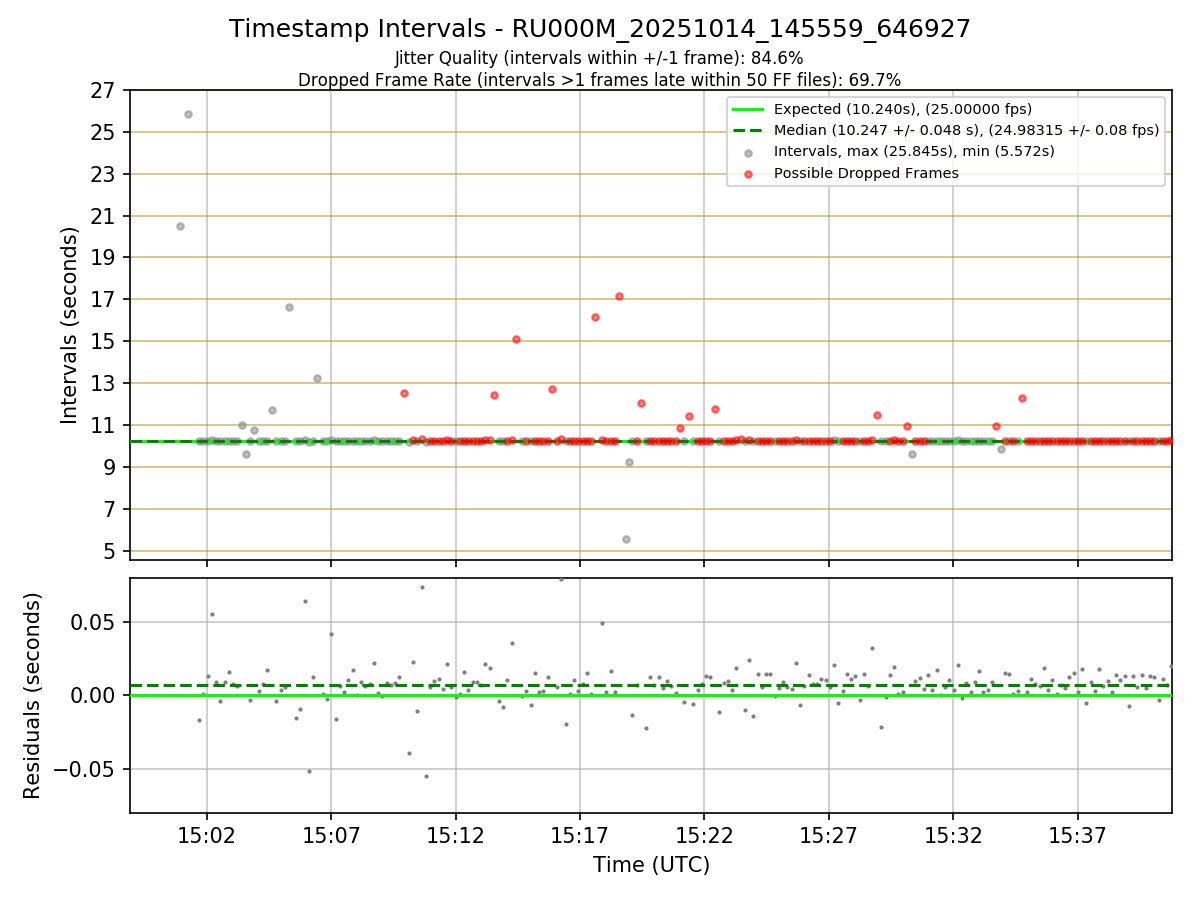1200x900 pixels.
Task: Click the red dot marker in the legend
Action: point(749,173)
